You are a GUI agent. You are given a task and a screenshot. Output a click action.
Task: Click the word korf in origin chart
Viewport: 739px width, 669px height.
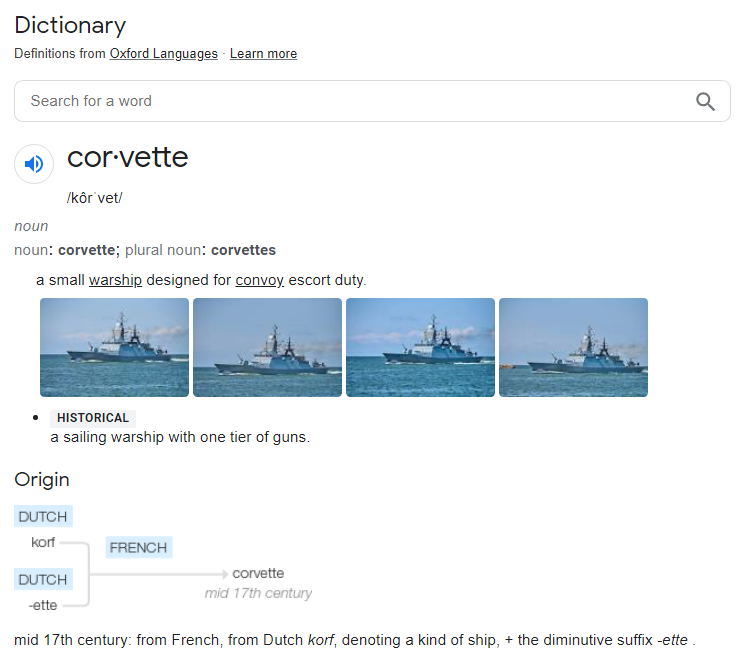point(43,543)
